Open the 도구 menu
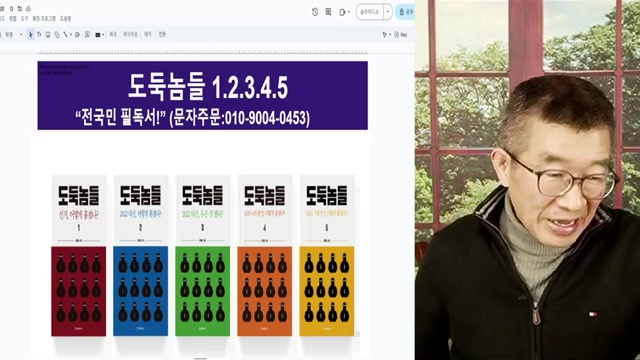 click(24, 19)
